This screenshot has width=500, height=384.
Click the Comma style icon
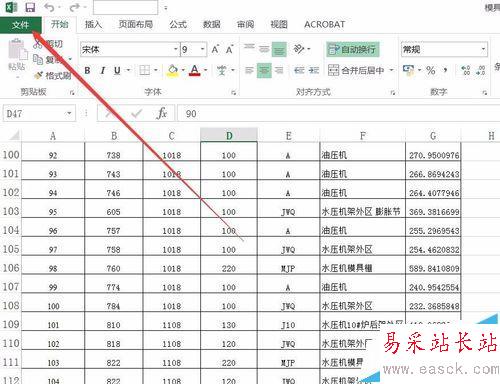click(445, 70)
